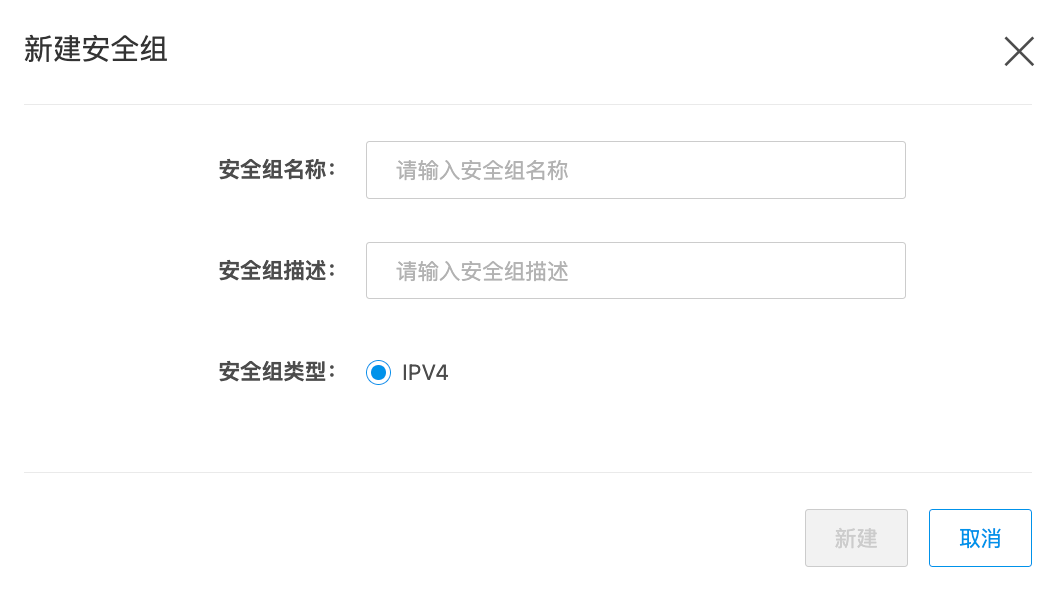The image size is (1056, 598).
Task: Click the 安全组描述 field label
Action: click(x=277, y=270)
